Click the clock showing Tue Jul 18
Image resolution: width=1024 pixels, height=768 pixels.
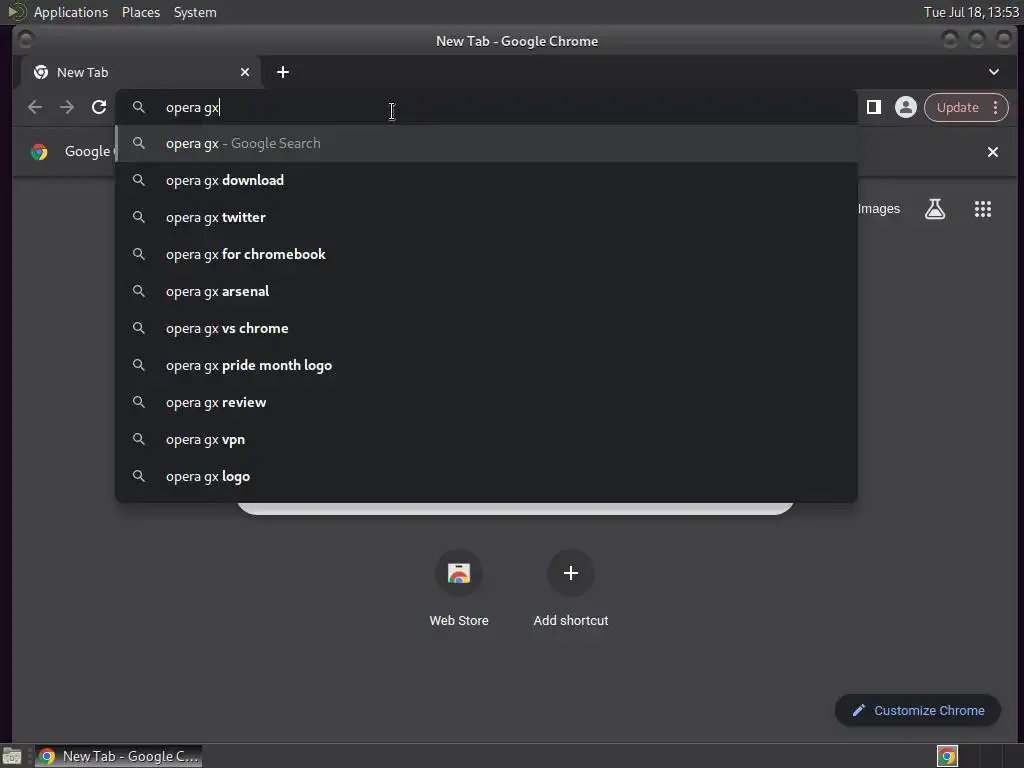(x=971, y=12)
